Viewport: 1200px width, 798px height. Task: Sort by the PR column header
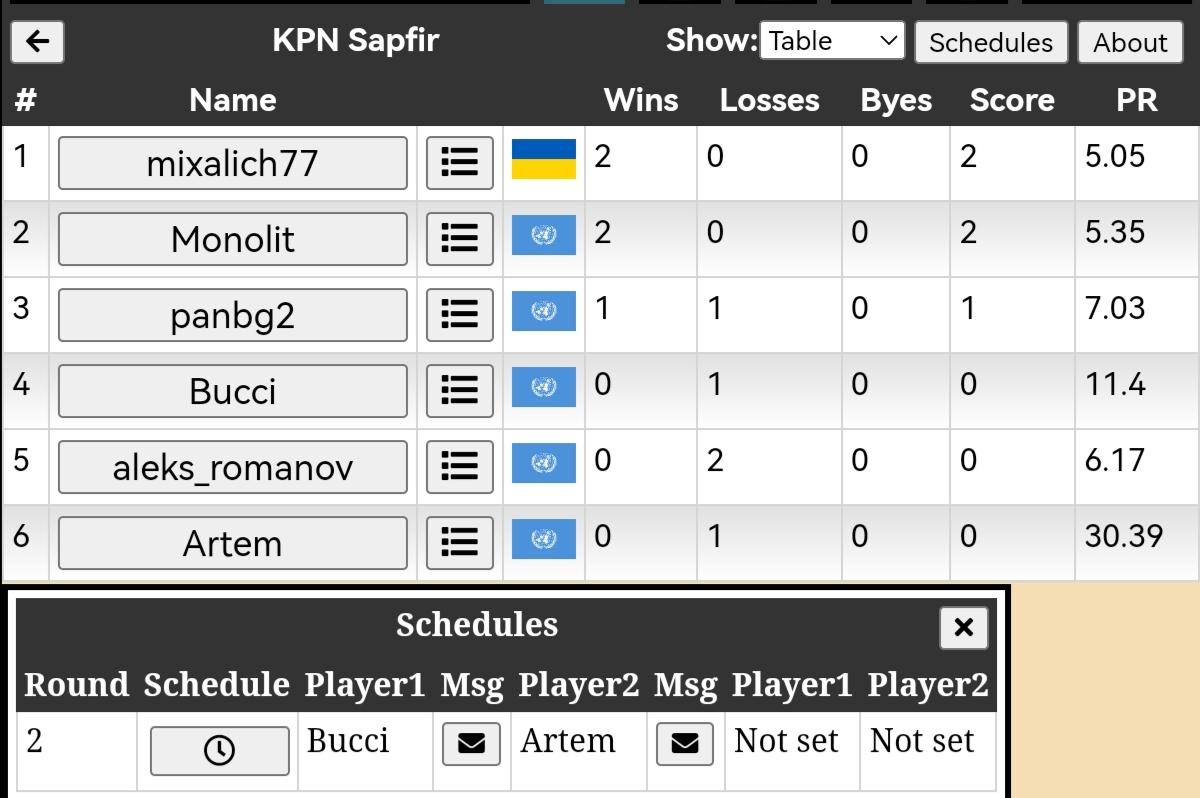click(x=1137, y=100)
